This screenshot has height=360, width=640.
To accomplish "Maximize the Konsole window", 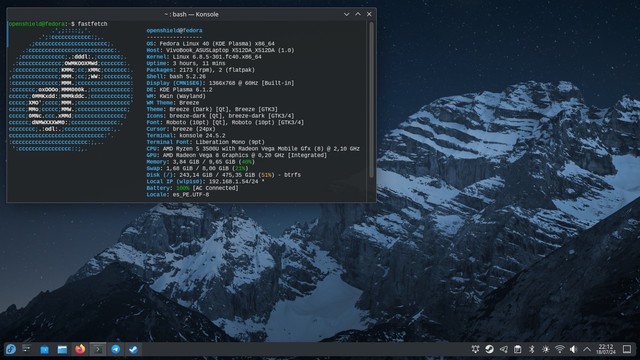I will click(358, 14).
